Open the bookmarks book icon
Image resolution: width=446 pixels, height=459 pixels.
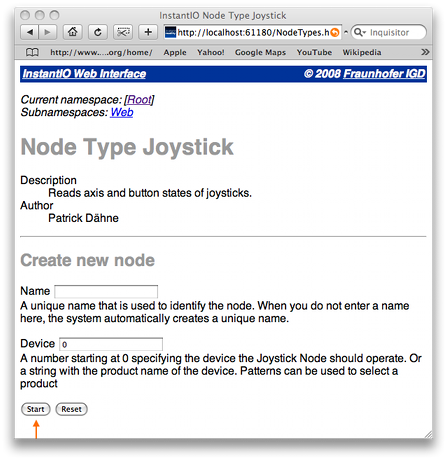click(32, 52)
